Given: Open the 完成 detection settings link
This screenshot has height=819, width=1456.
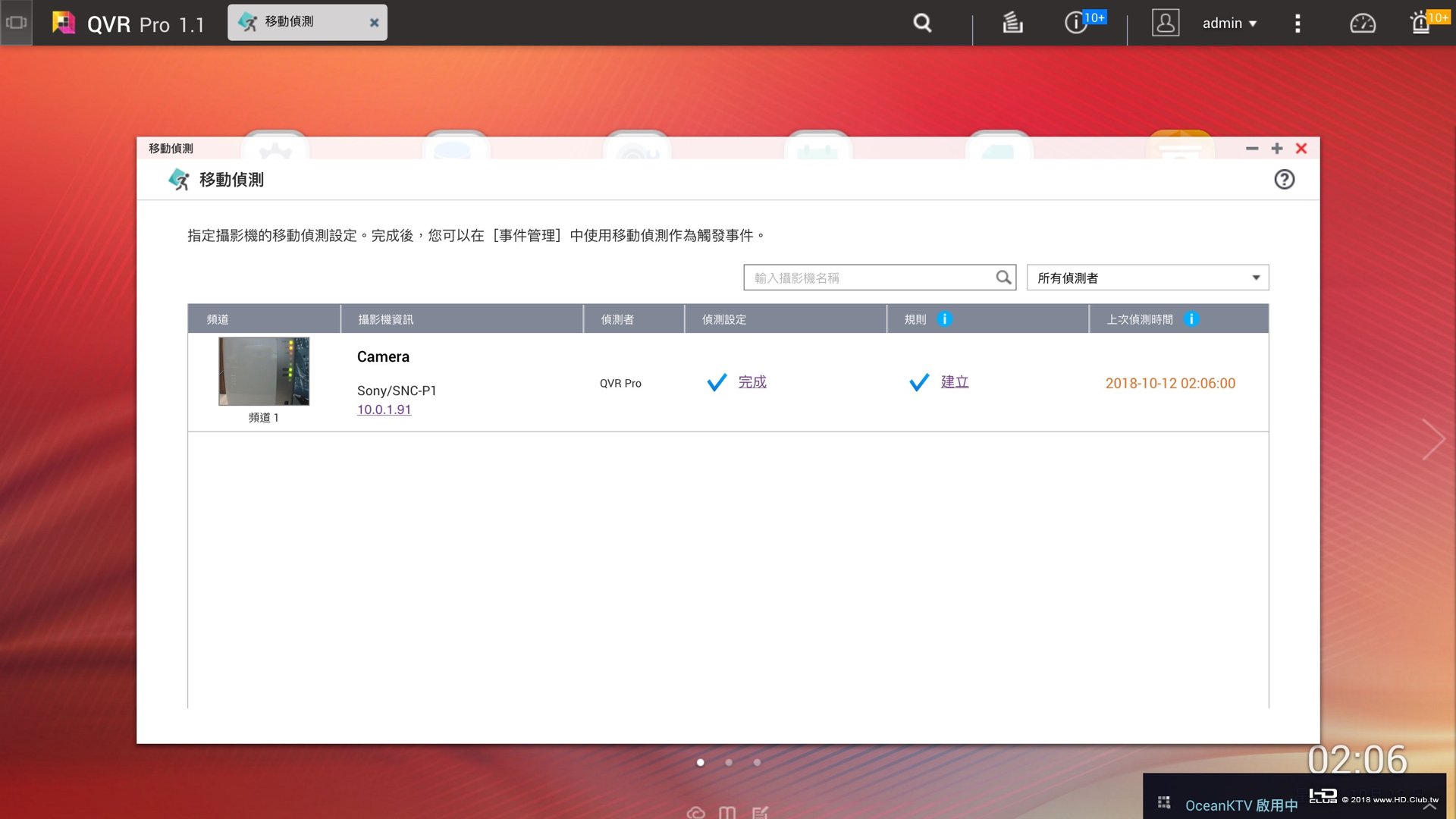Looking at the screenshot, I should click(x=752, y=382).
